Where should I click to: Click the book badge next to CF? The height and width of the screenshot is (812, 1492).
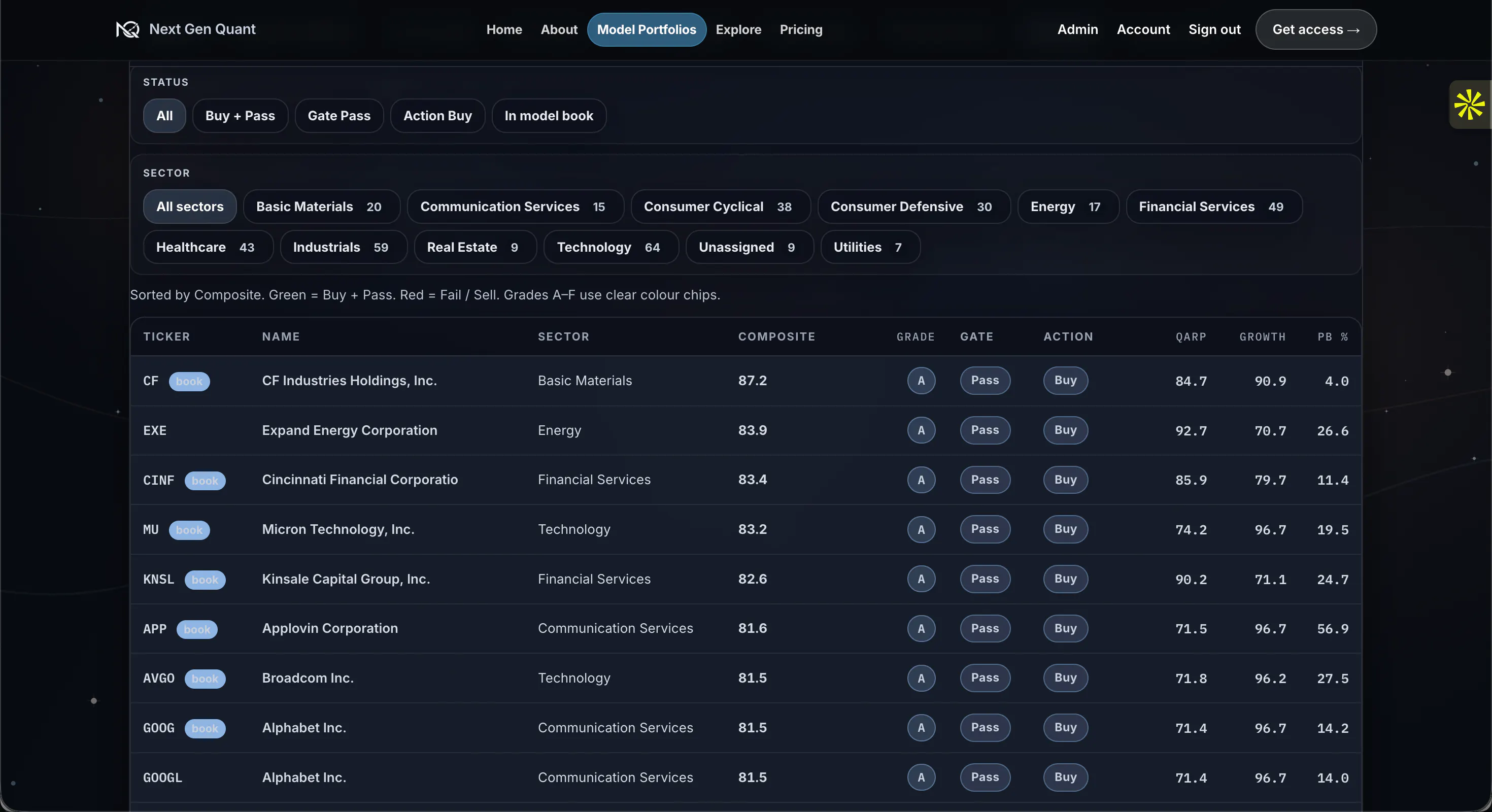pos(189,381)
